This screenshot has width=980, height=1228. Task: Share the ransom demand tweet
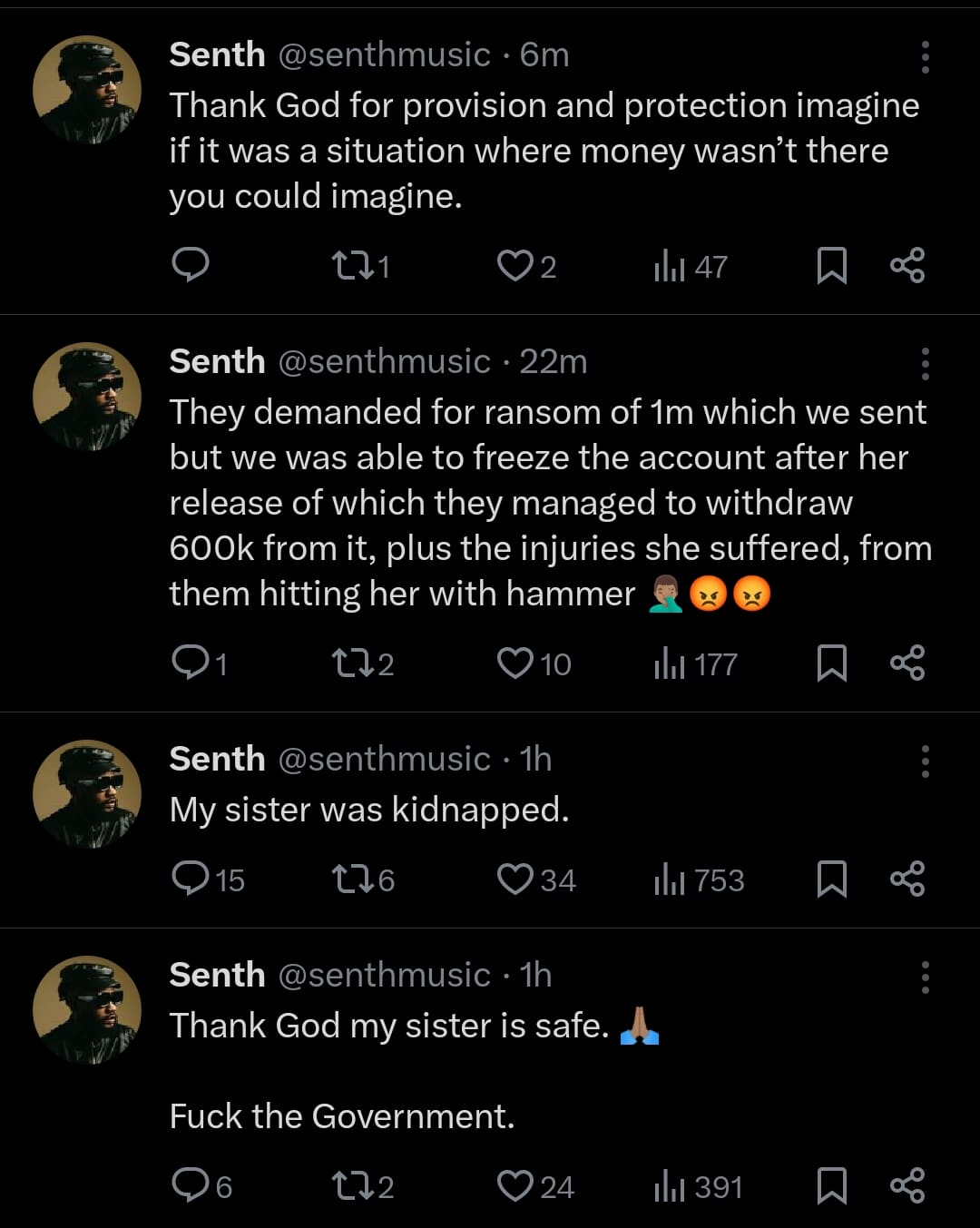pos(907,663)
